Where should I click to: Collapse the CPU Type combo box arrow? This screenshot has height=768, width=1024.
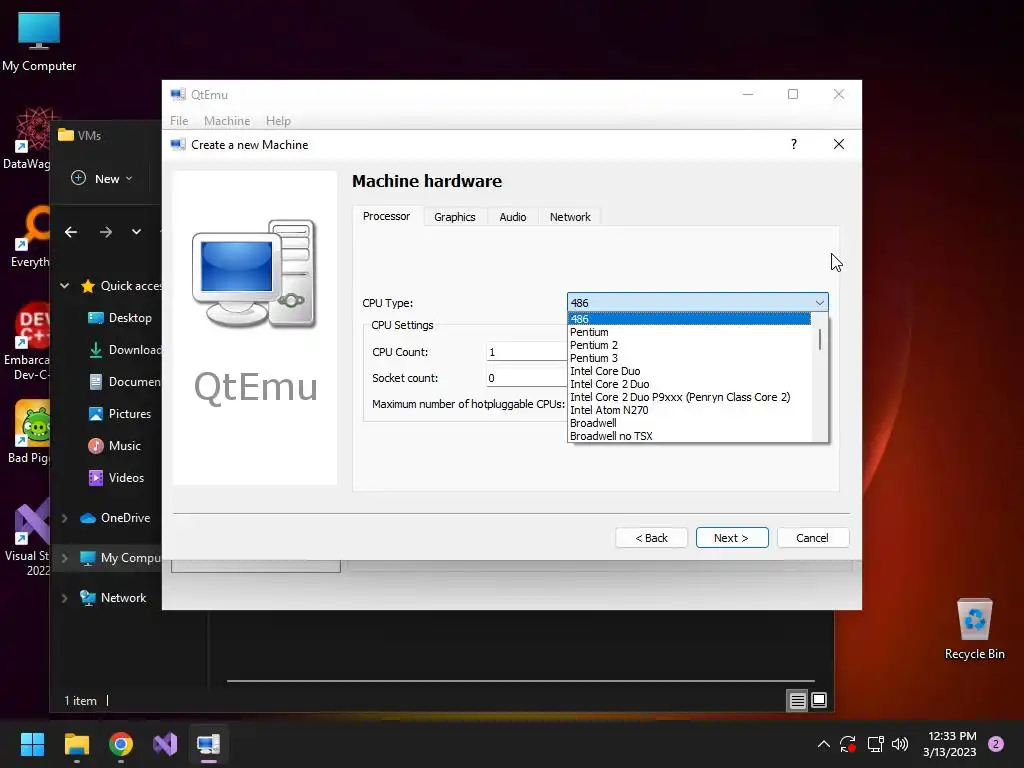pos(819,302)
